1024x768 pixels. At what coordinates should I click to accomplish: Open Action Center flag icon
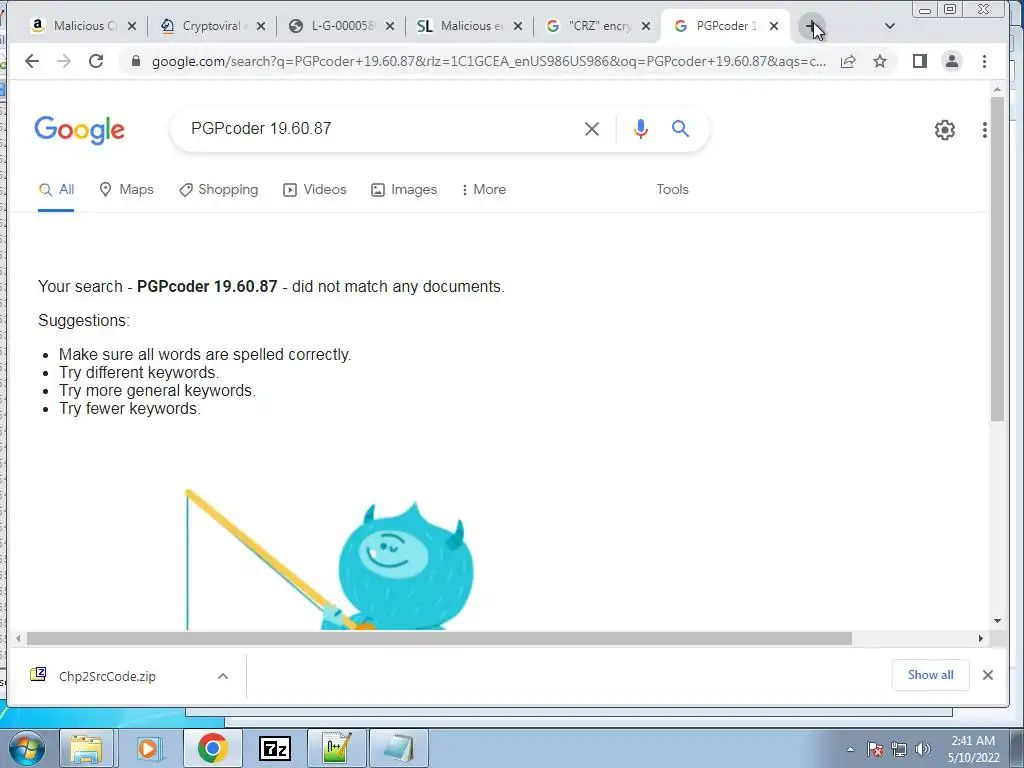[875, 749]
